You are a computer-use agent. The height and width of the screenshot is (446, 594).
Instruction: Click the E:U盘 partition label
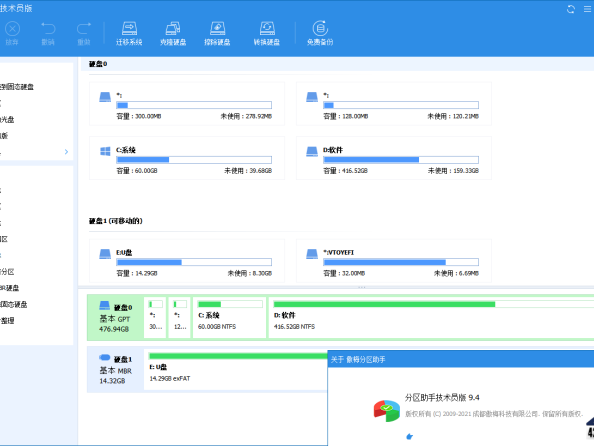[124, 252]
